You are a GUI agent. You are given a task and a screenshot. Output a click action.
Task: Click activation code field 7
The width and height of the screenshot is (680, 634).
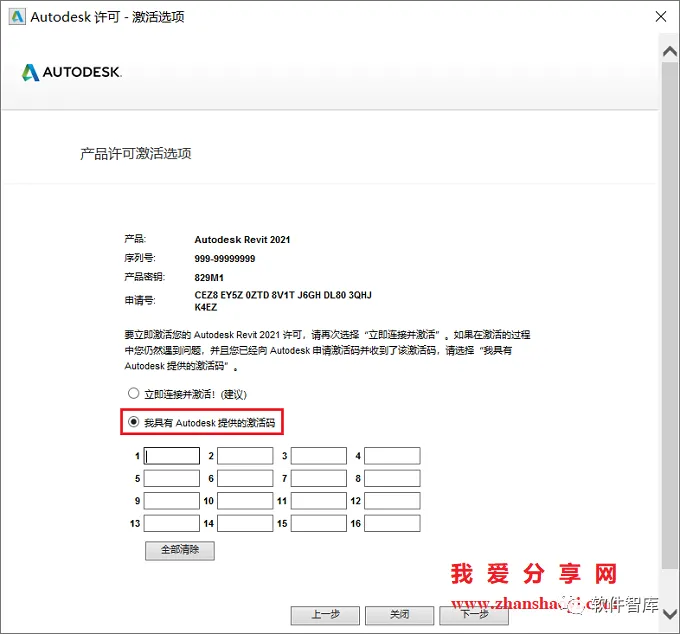click(x=319, y=478)
